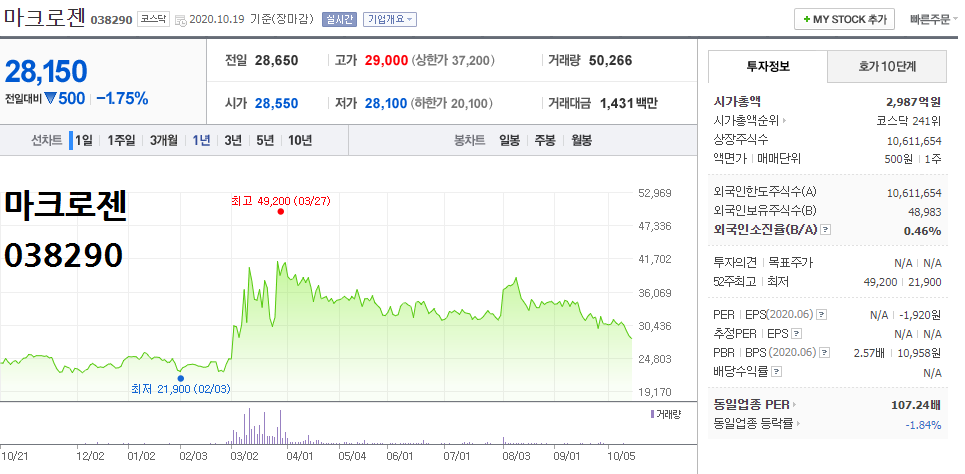Open the help icon beside PBR BPS(2020.06)
The width and height of the screenshot is (965, 474).
coord(825,353)
